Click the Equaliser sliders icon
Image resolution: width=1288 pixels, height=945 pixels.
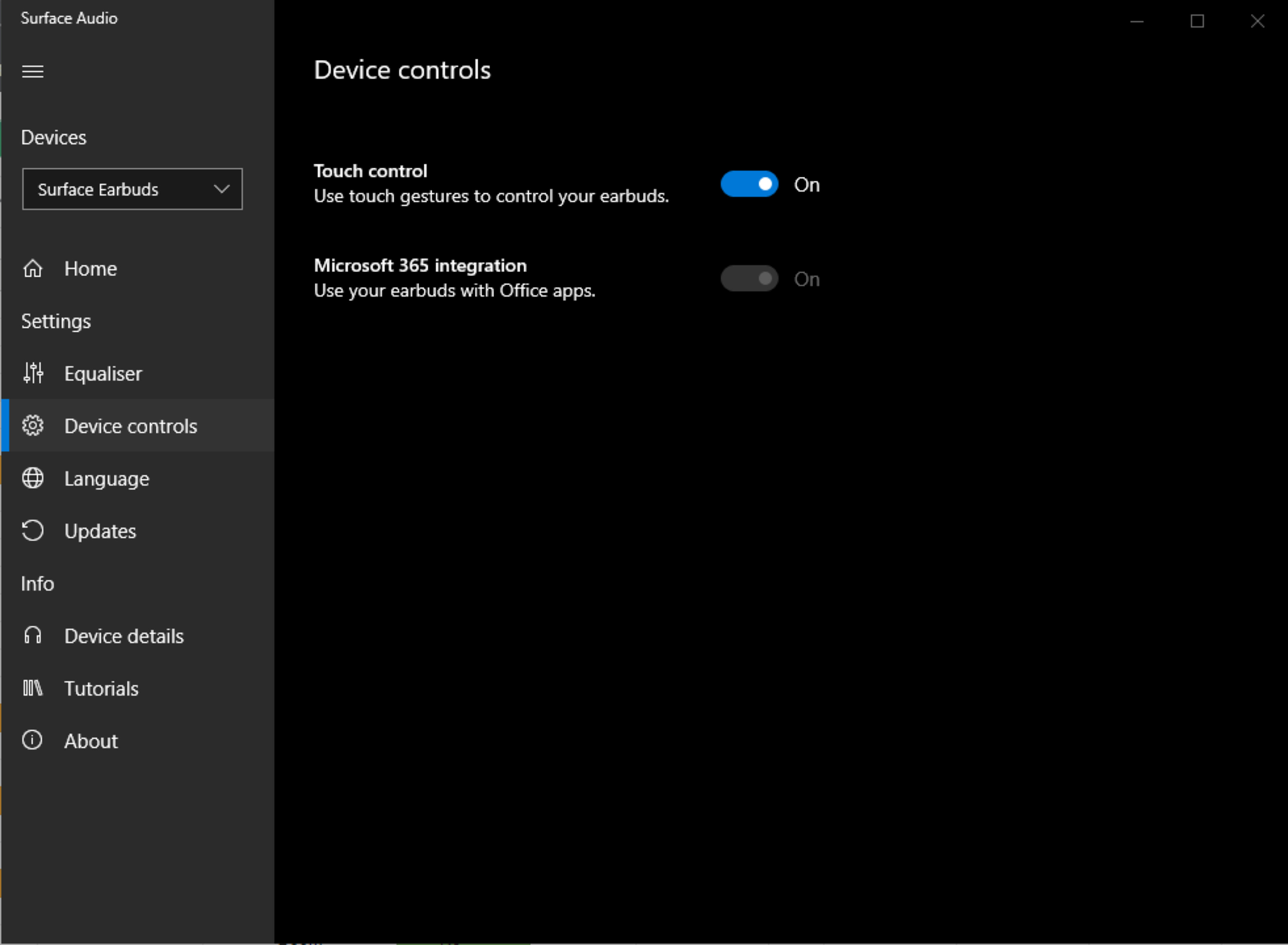coord(33,373)
